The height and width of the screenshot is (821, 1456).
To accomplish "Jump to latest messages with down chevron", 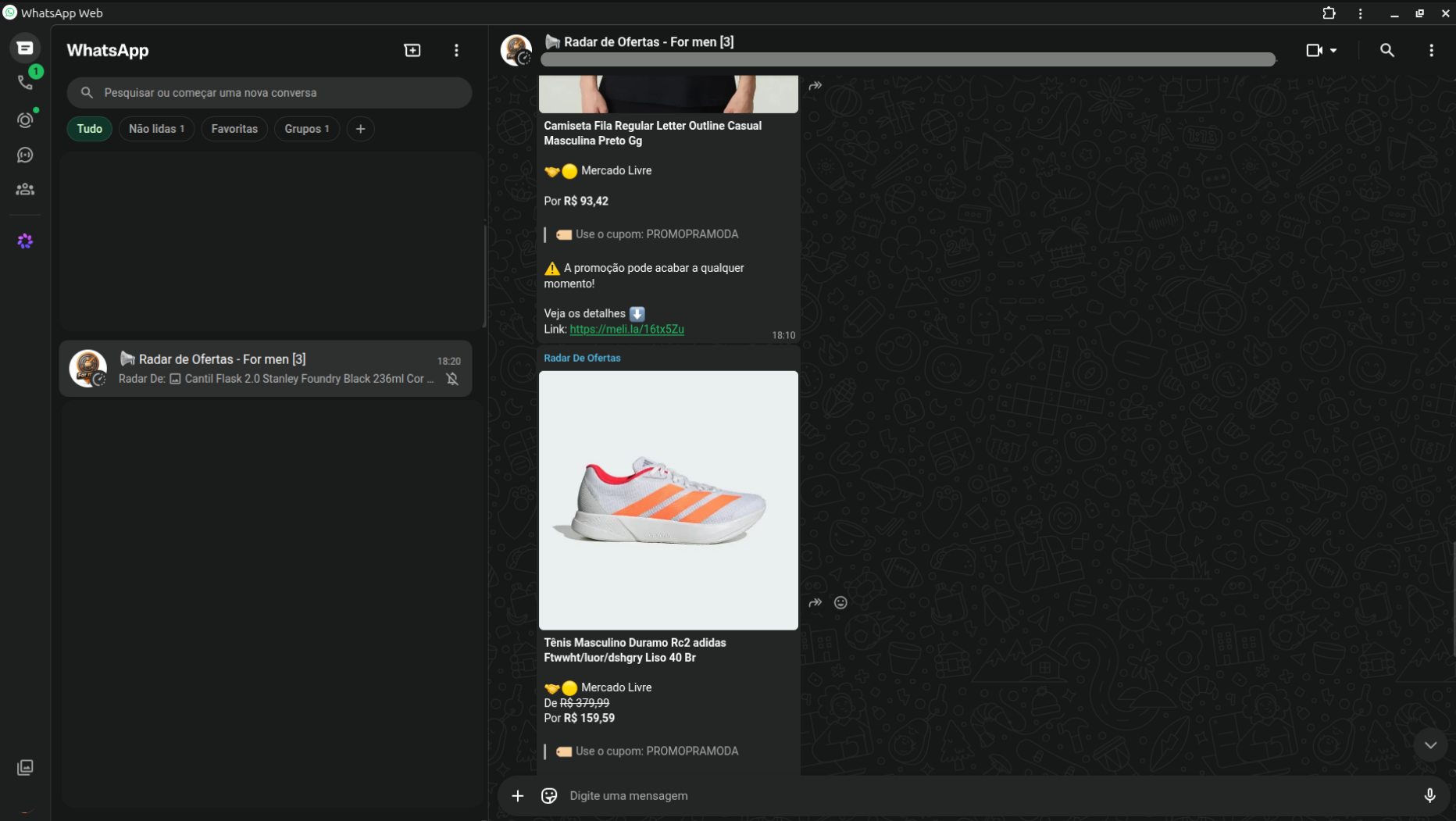I will 1430,745.
